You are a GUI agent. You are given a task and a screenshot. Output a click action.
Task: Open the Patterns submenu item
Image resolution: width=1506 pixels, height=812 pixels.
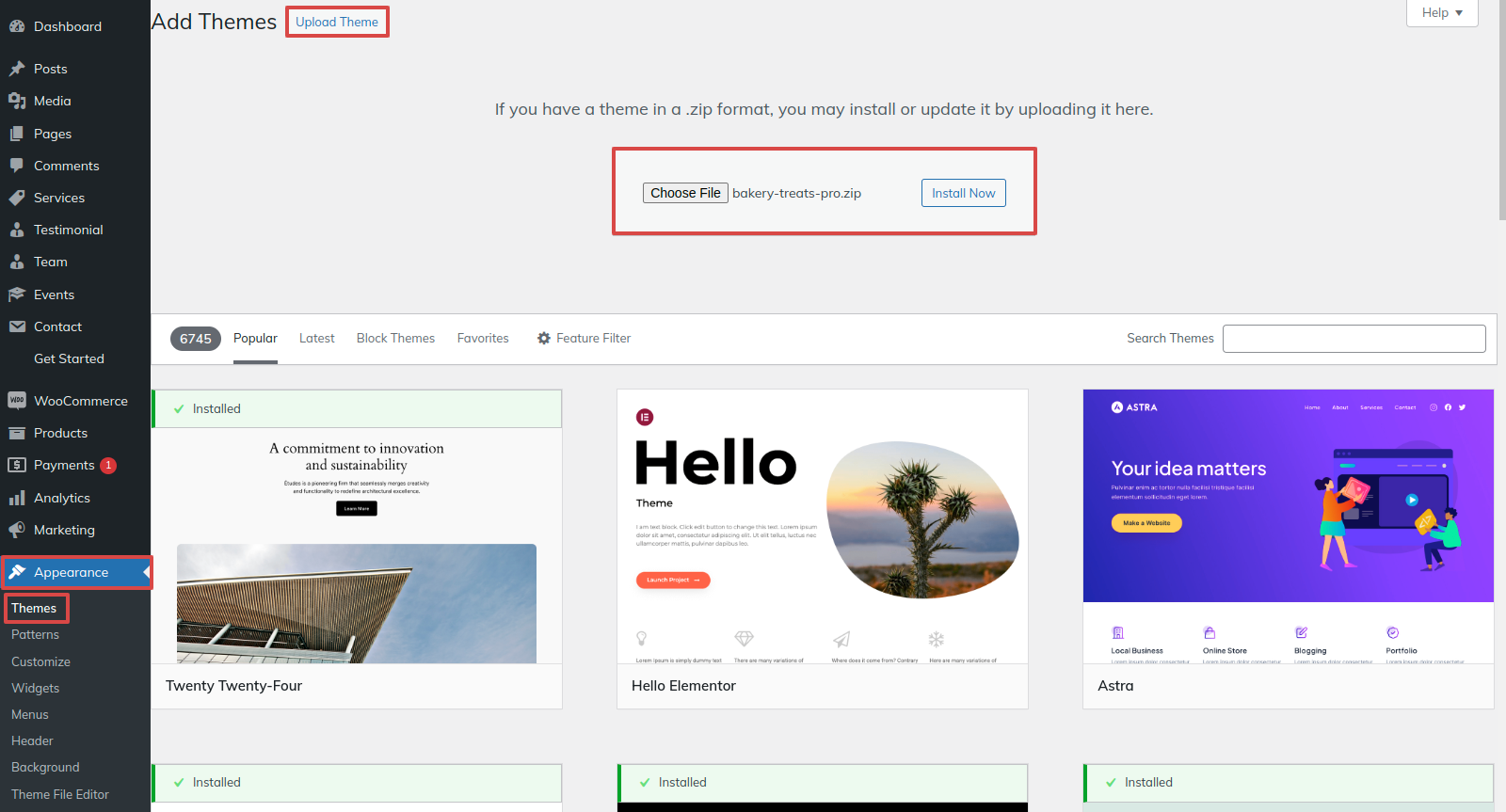point(35,634)
